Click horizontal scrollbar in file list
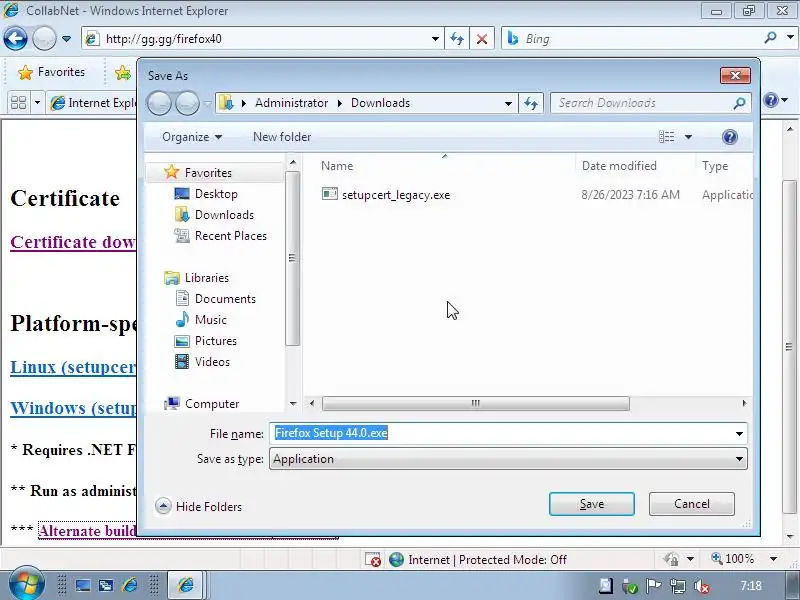 [476, 404]
